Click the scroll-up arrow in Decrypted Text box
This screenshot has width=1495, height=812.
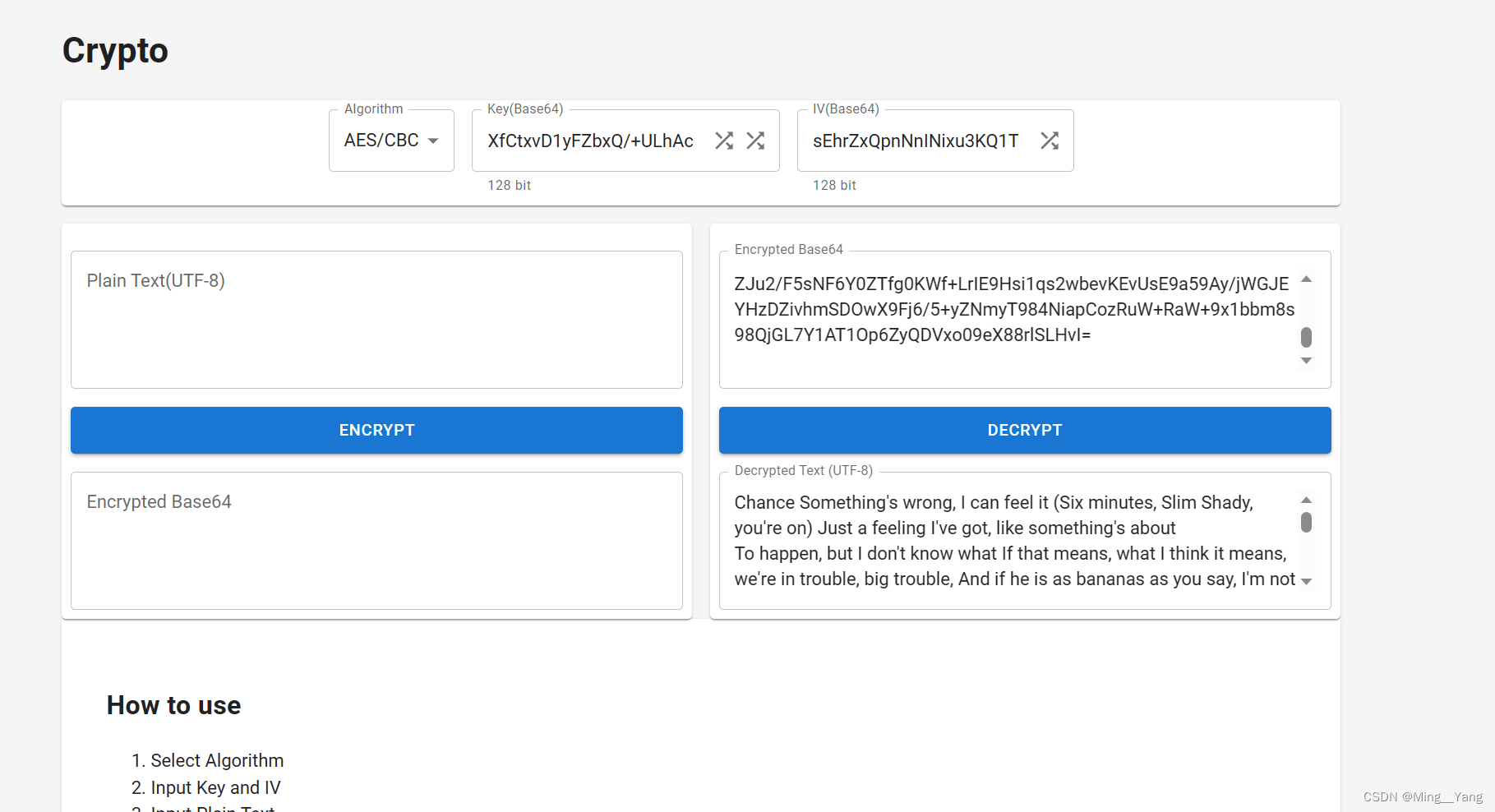point(1307,499)
